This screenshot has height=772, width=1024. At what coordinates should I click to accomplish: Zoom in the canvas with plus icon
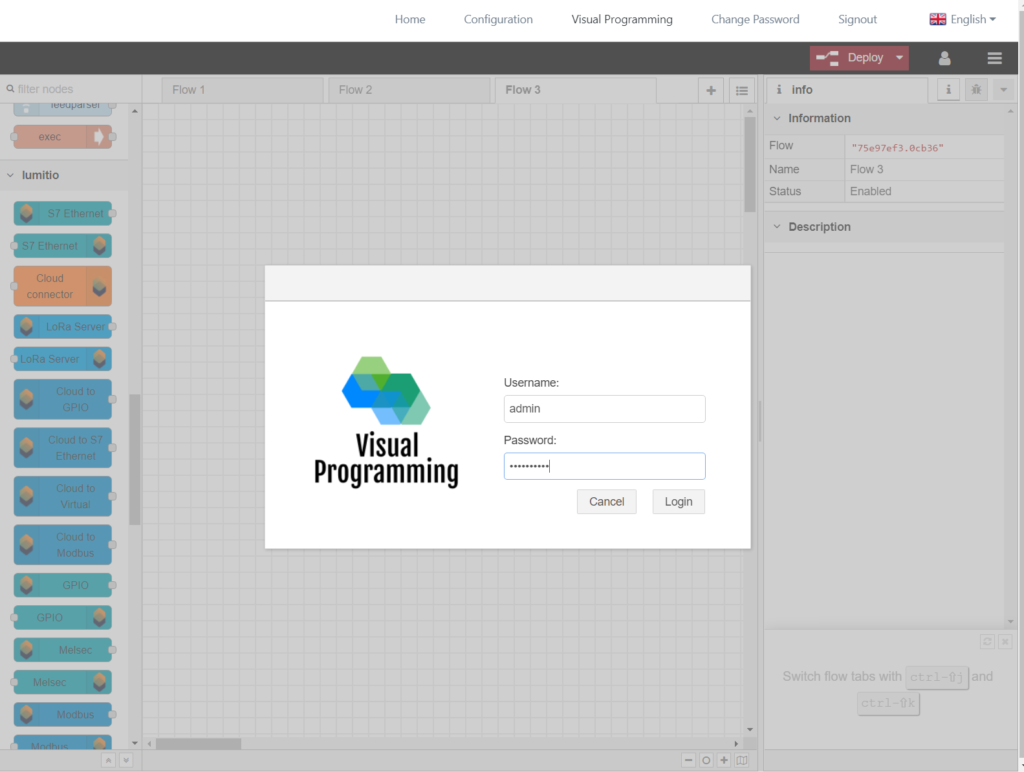click(x=724, y=760)
